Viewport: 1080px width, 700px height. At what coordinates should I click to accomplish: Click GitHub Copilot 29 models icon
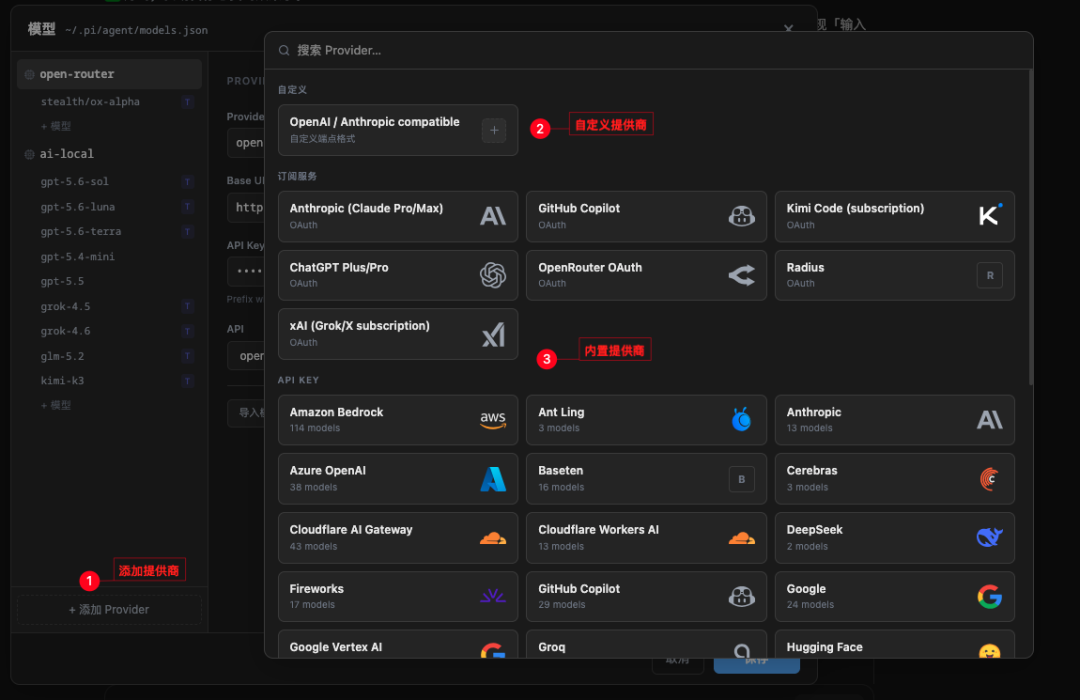pos(741,597)
